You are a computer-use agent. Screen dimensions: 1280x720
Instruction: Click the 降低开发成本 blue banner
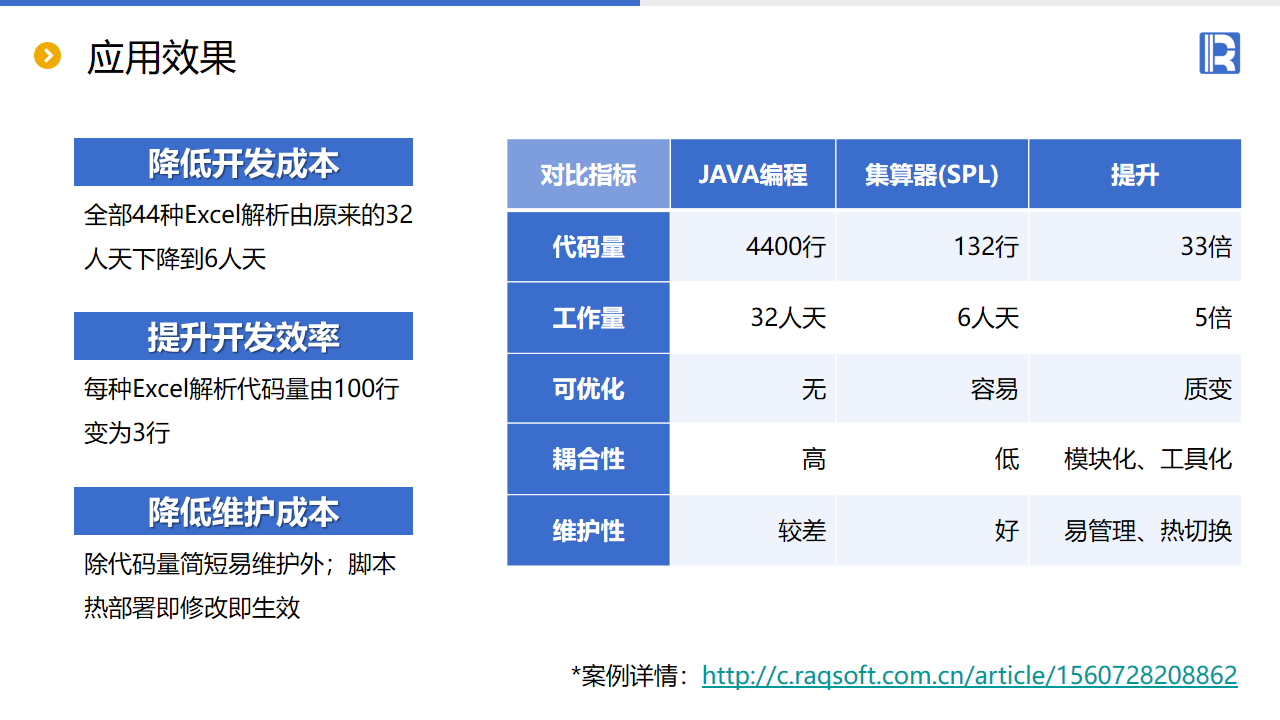[243, 162]
